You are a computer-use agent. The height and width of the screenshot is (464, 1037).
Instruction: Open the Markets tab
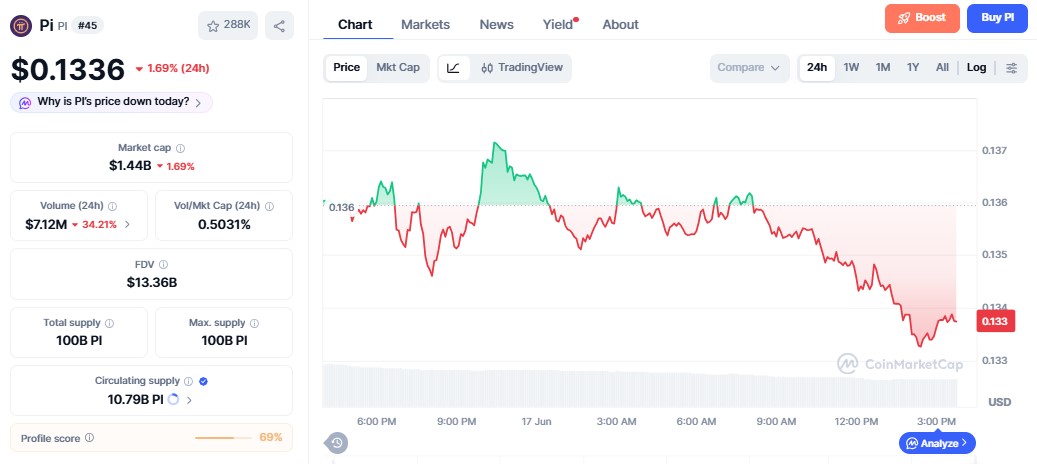[x=425, y=24]
